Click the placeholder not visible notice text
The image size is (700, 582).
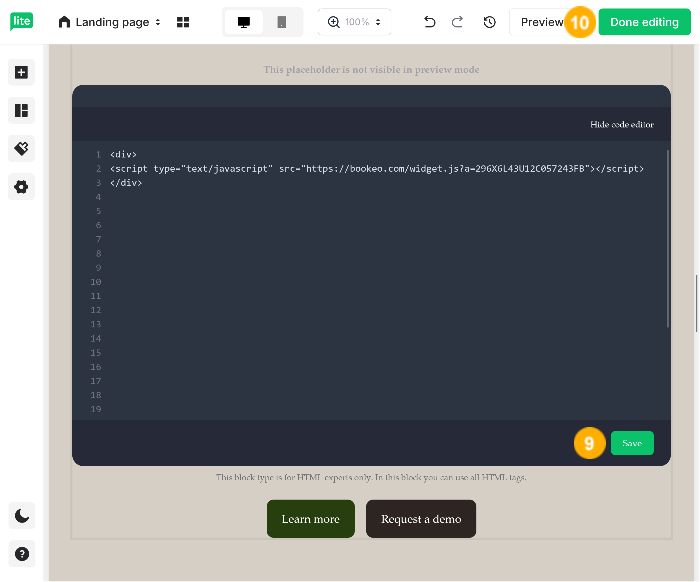(371, 70)
